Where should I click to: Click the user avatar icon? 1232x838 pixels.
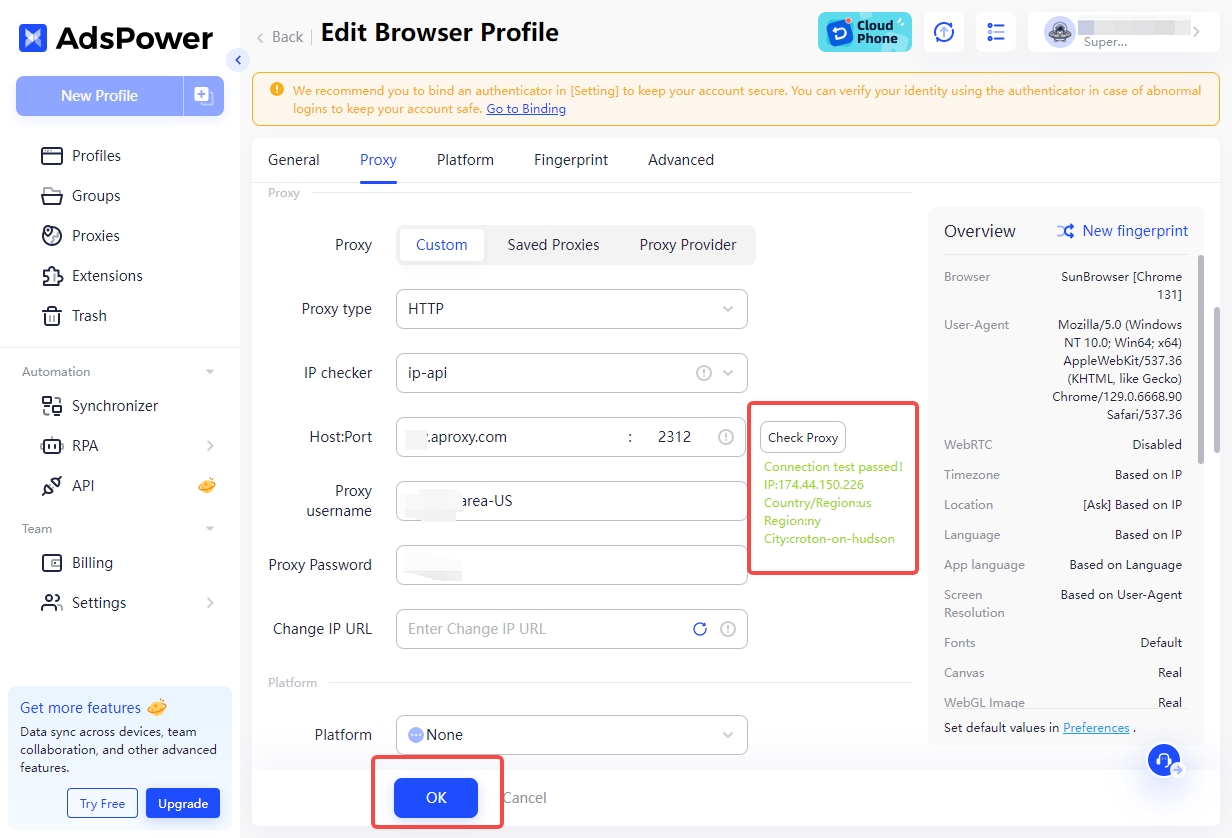(1060, 32)
